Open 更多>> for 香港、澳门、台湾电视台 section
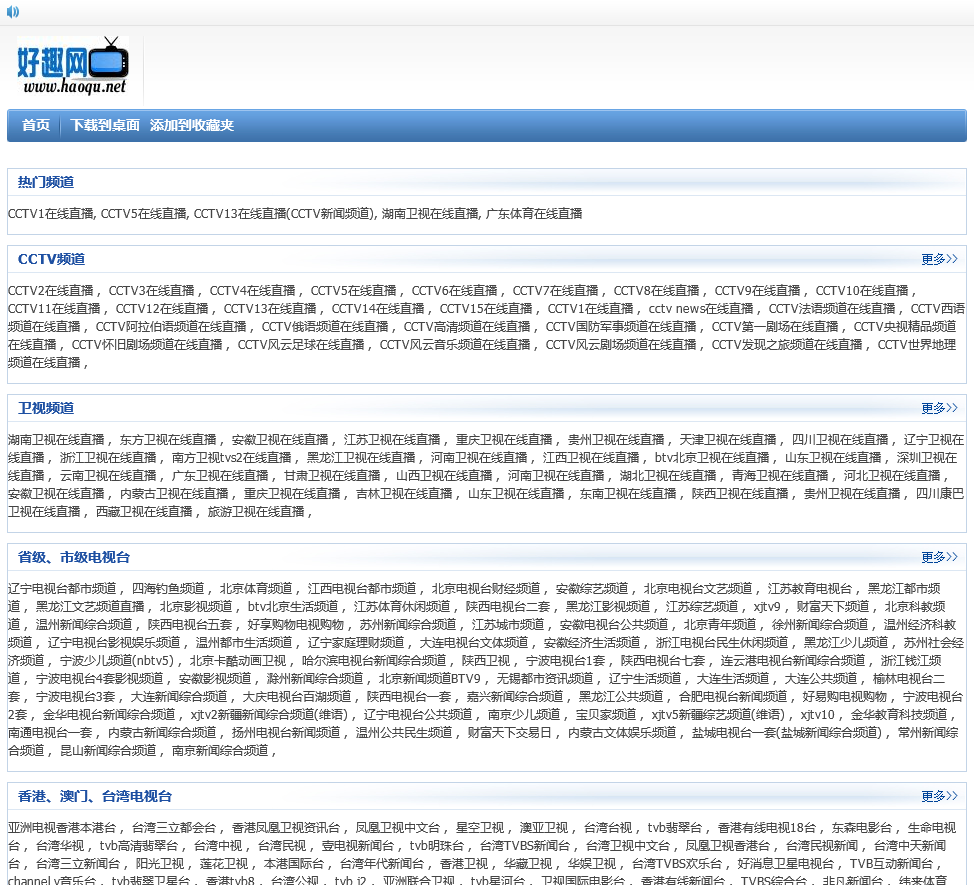Viewport: 974px width, 885px height. (x=939, y=796)
